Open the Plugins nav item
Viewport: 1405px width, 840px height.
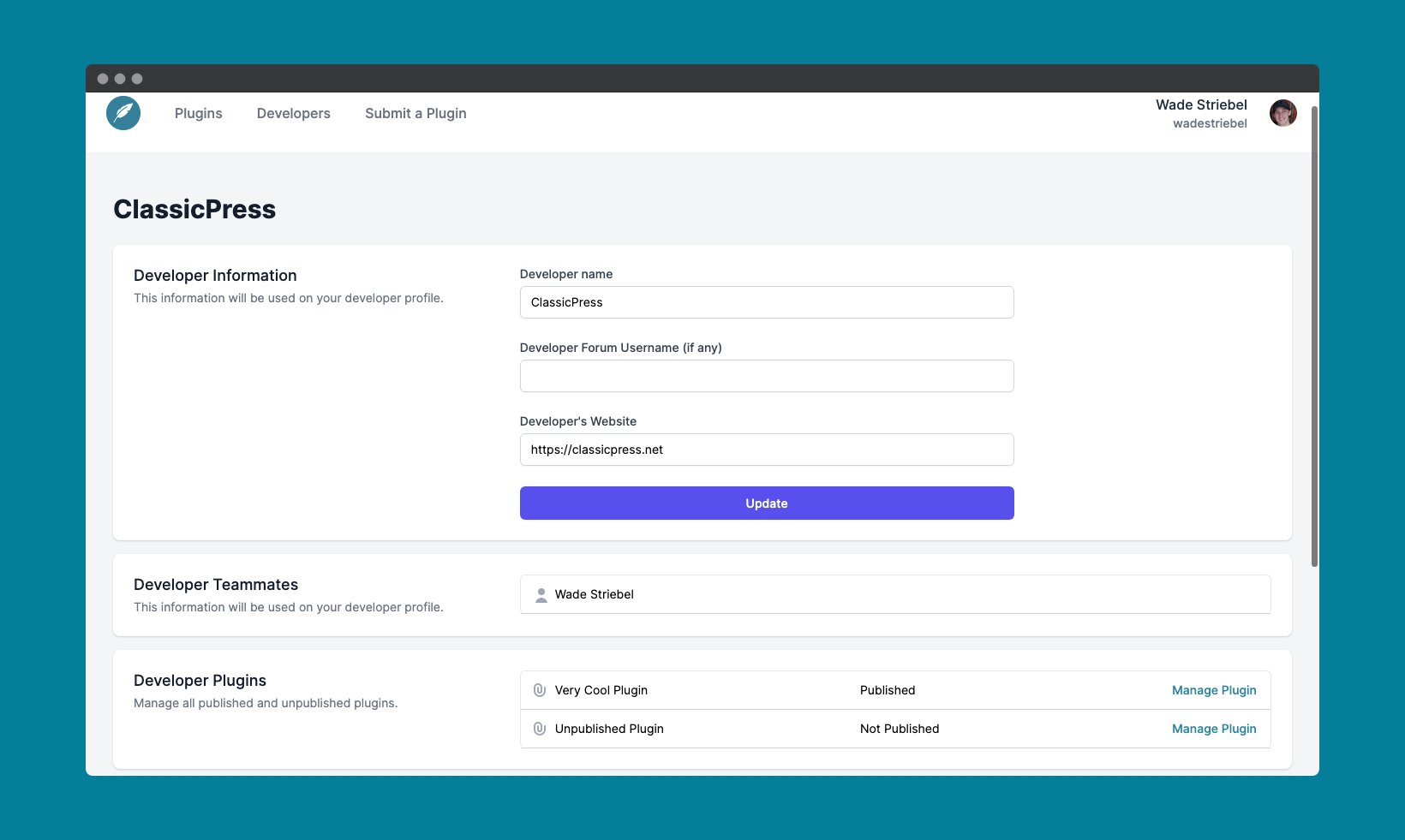pos(198,113)
